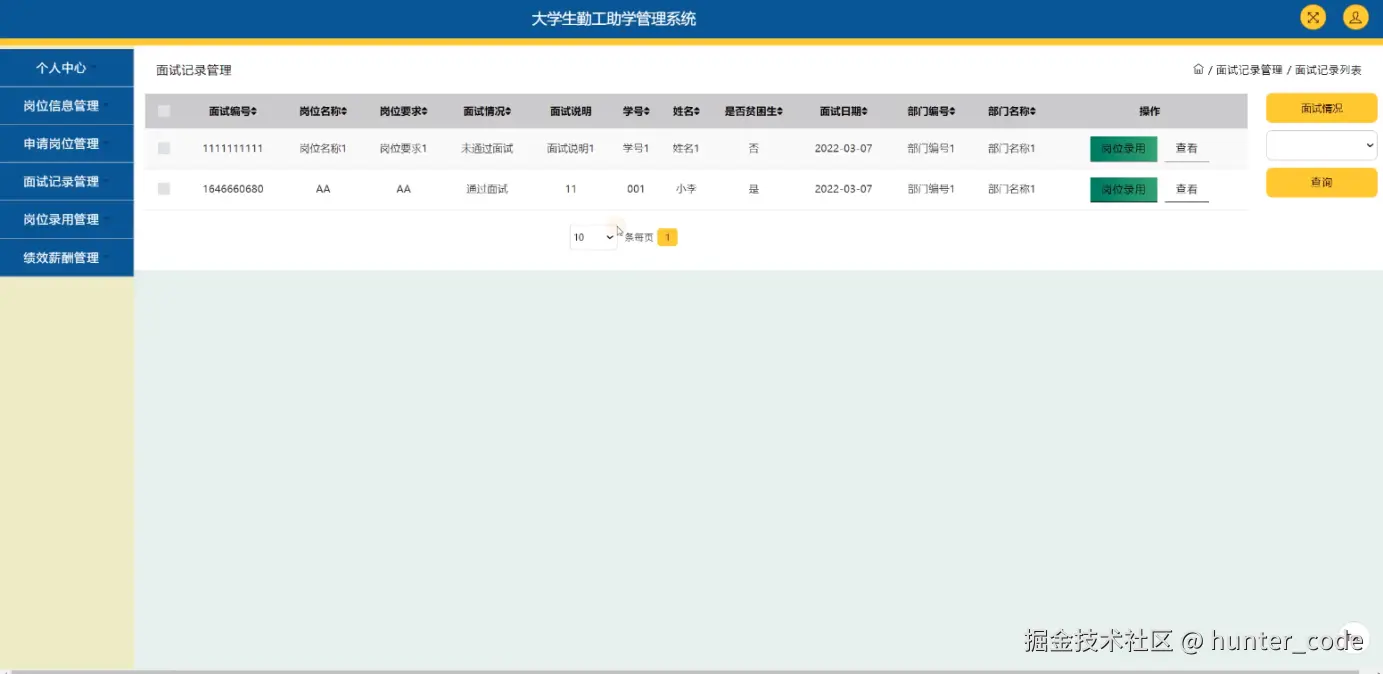Sort by 岗位要求 column arrows
Screen dimensions: 1383x674
click(425, 111)
